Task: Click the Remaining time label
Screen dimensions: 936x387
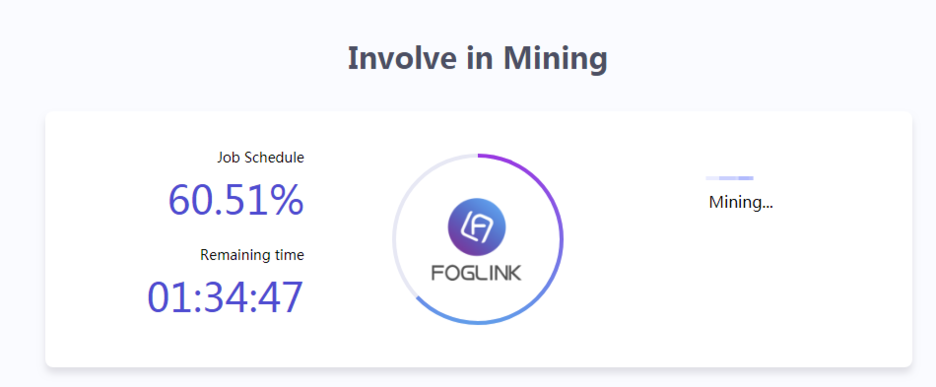Action: [x=252, y=255]
